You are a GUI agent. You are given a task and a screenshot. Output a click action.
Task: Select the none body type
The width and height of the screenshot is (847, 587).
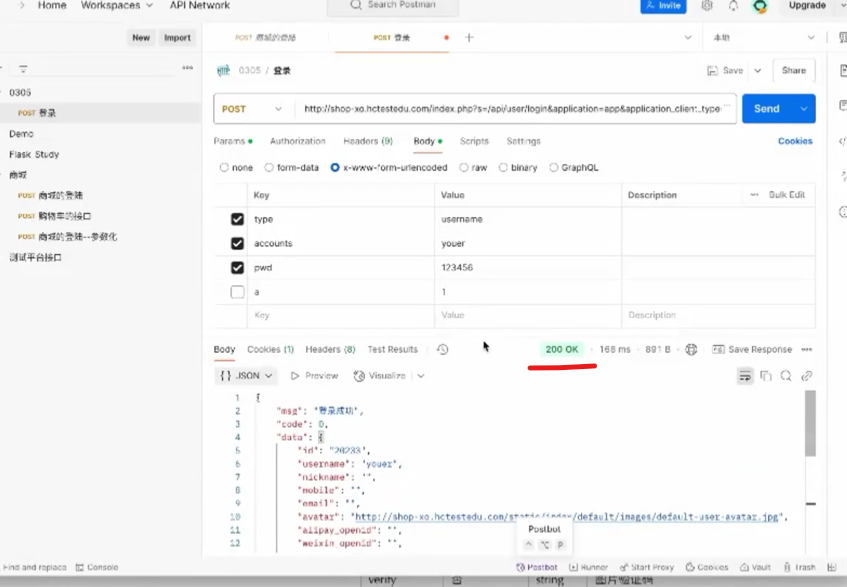[x=224, y=167]
